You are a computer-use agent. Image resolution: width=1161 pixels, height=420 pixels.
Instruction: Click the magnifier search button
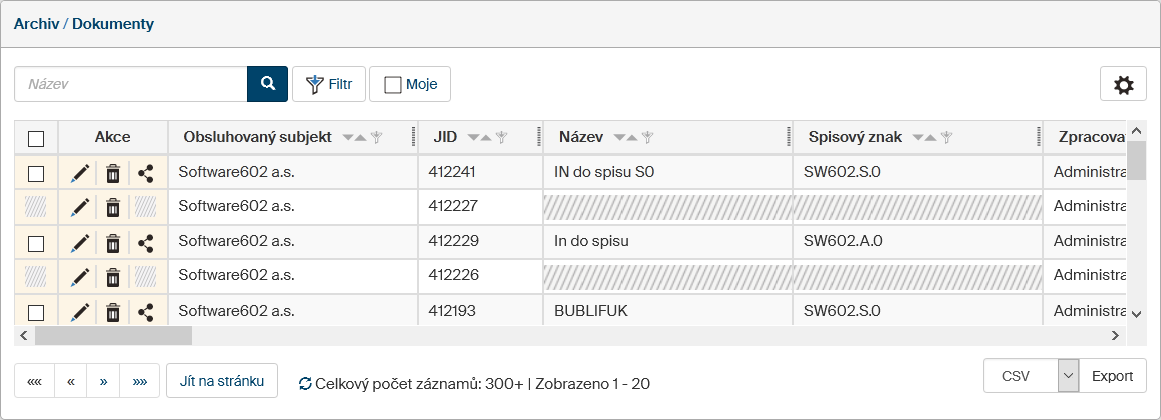(x=267, y=84)
